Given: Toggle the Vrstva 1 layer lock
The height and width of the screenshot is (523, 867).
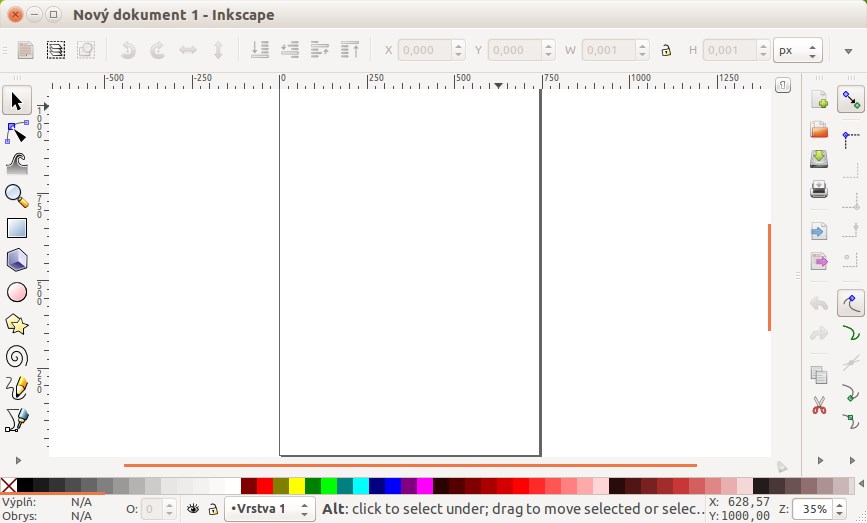Looking at the screenshot, I should [x=213, y=509].
